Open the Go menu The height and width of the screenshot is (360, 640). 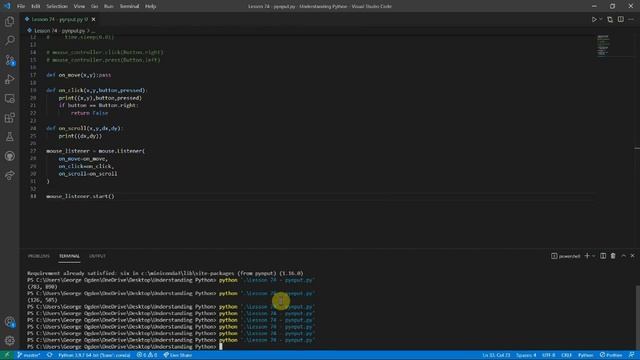(x=94, y=6)
